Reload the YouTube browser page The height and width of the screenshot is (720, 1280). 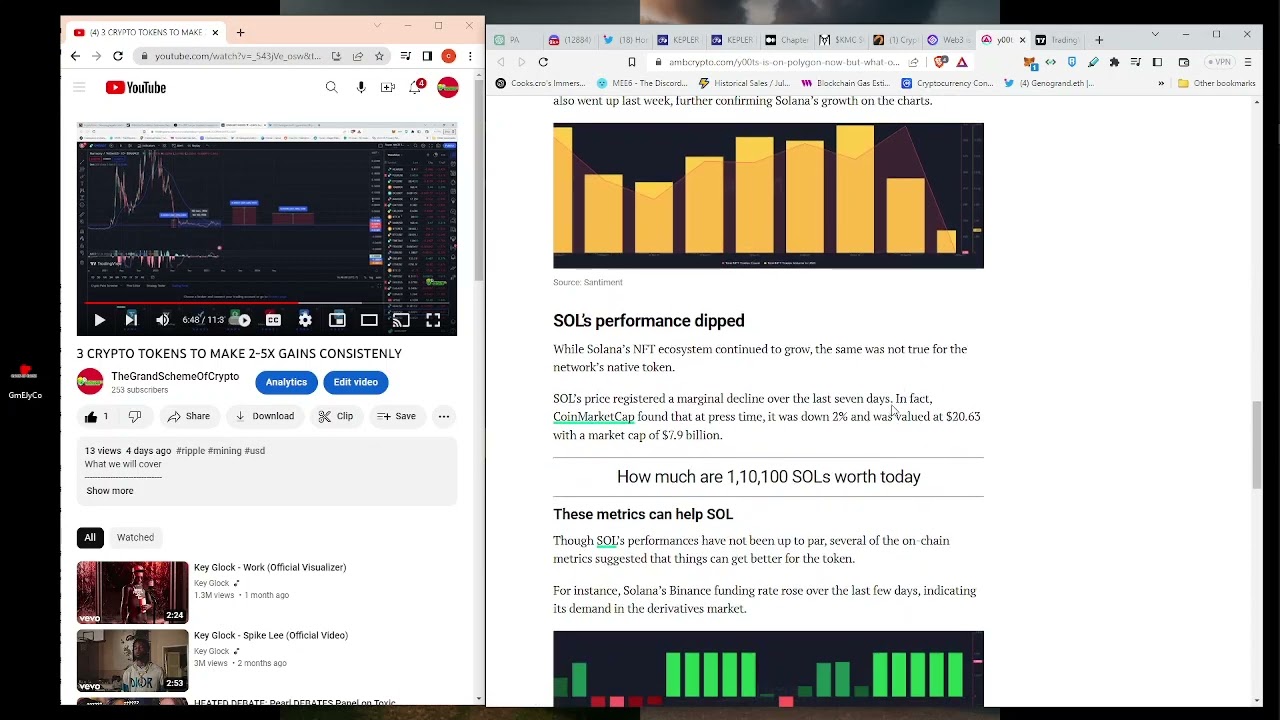pos(118,56)
